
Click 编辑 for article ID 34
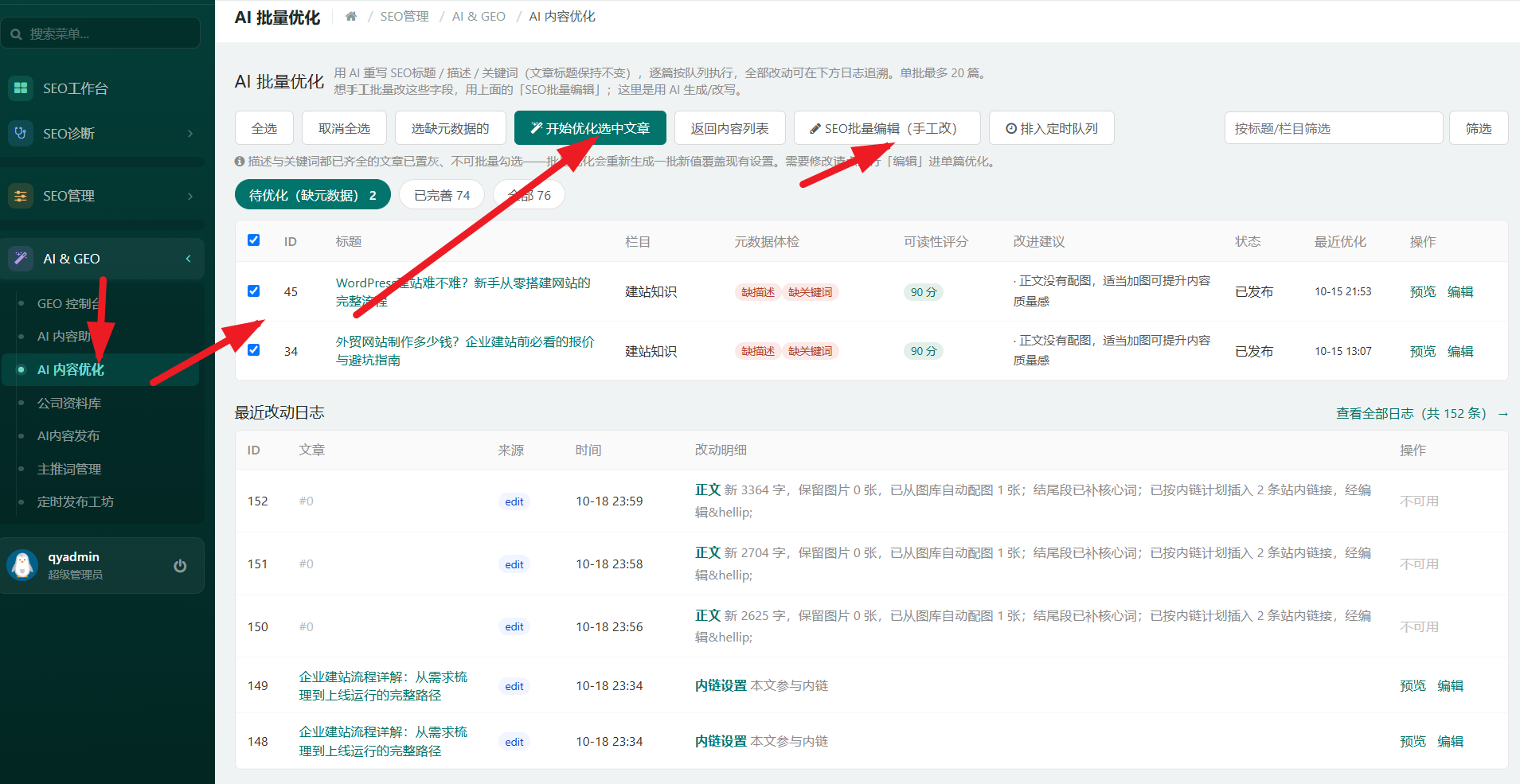click(1460, 351)
